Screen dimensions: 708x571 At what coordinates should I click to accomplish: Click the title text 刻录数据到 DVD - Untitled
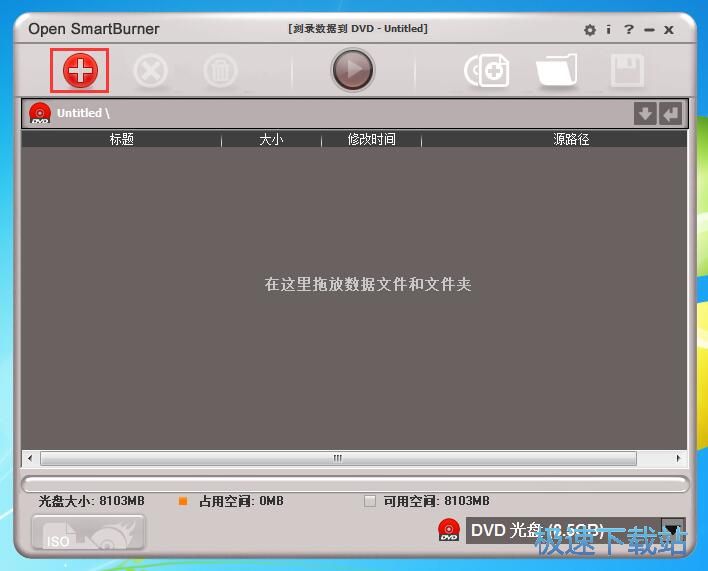[x=358, y=28]
